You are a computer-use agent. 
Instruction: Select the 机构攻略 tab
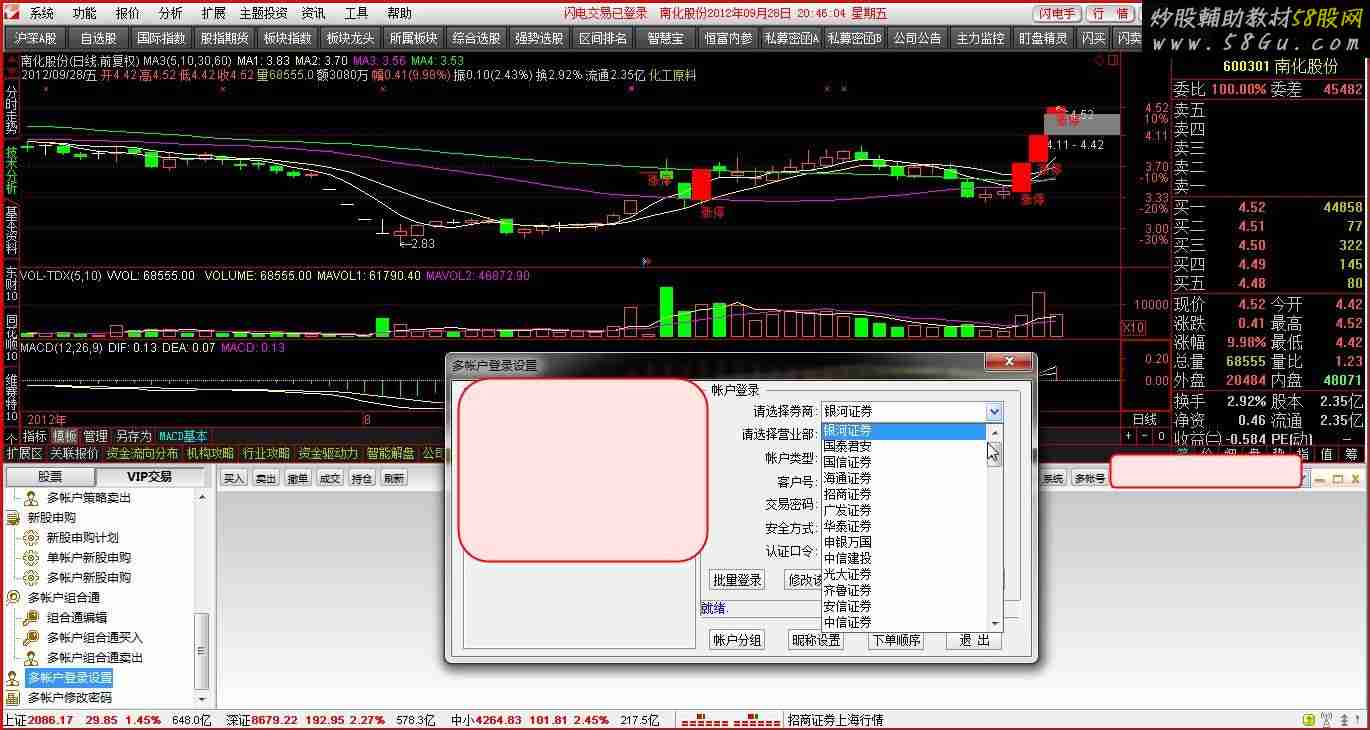tap(210, 453)
